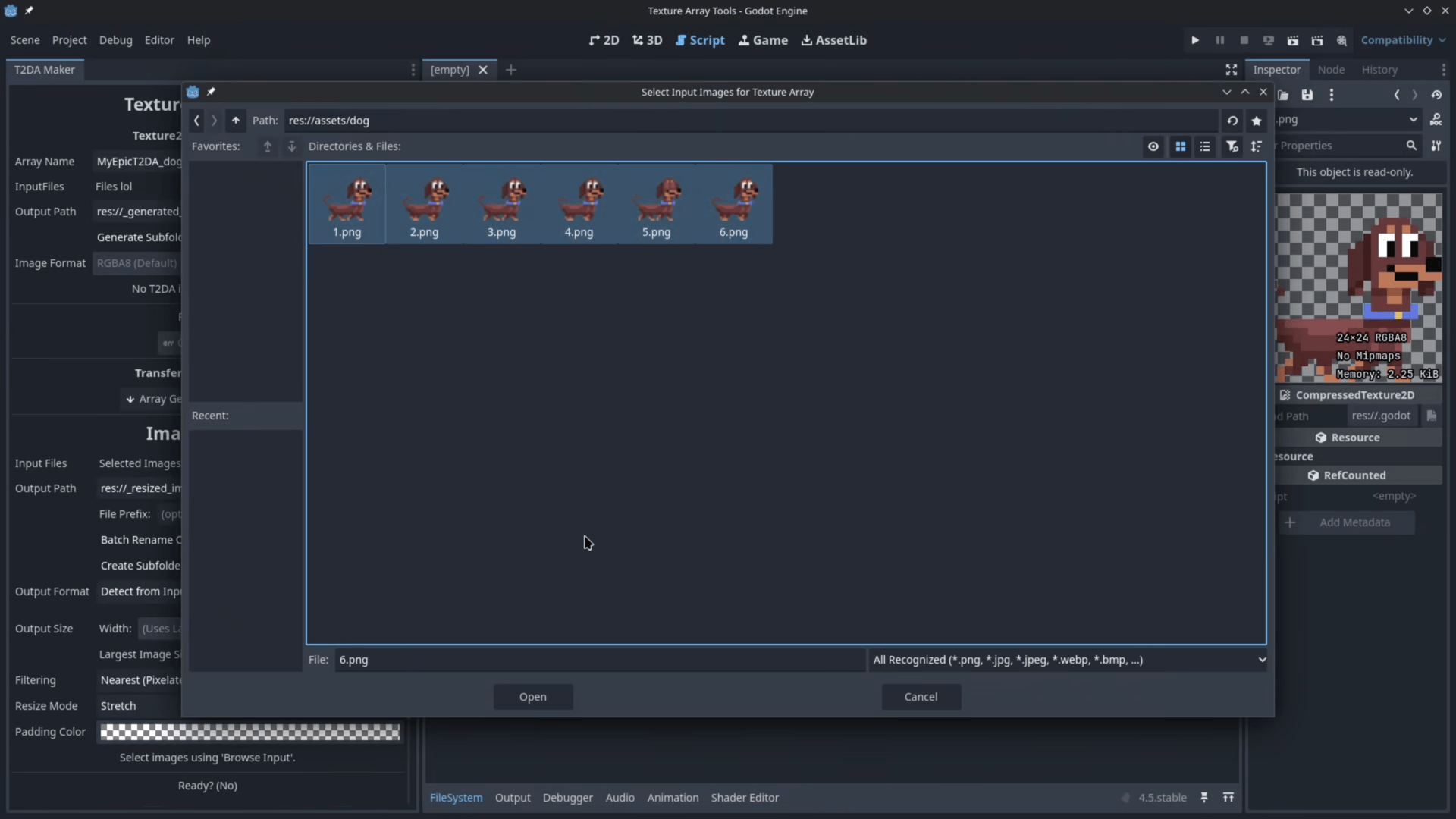Switch to the Node tab in Inspector
Viewport: 1456px width, 819px height.
coord(1332,69)
